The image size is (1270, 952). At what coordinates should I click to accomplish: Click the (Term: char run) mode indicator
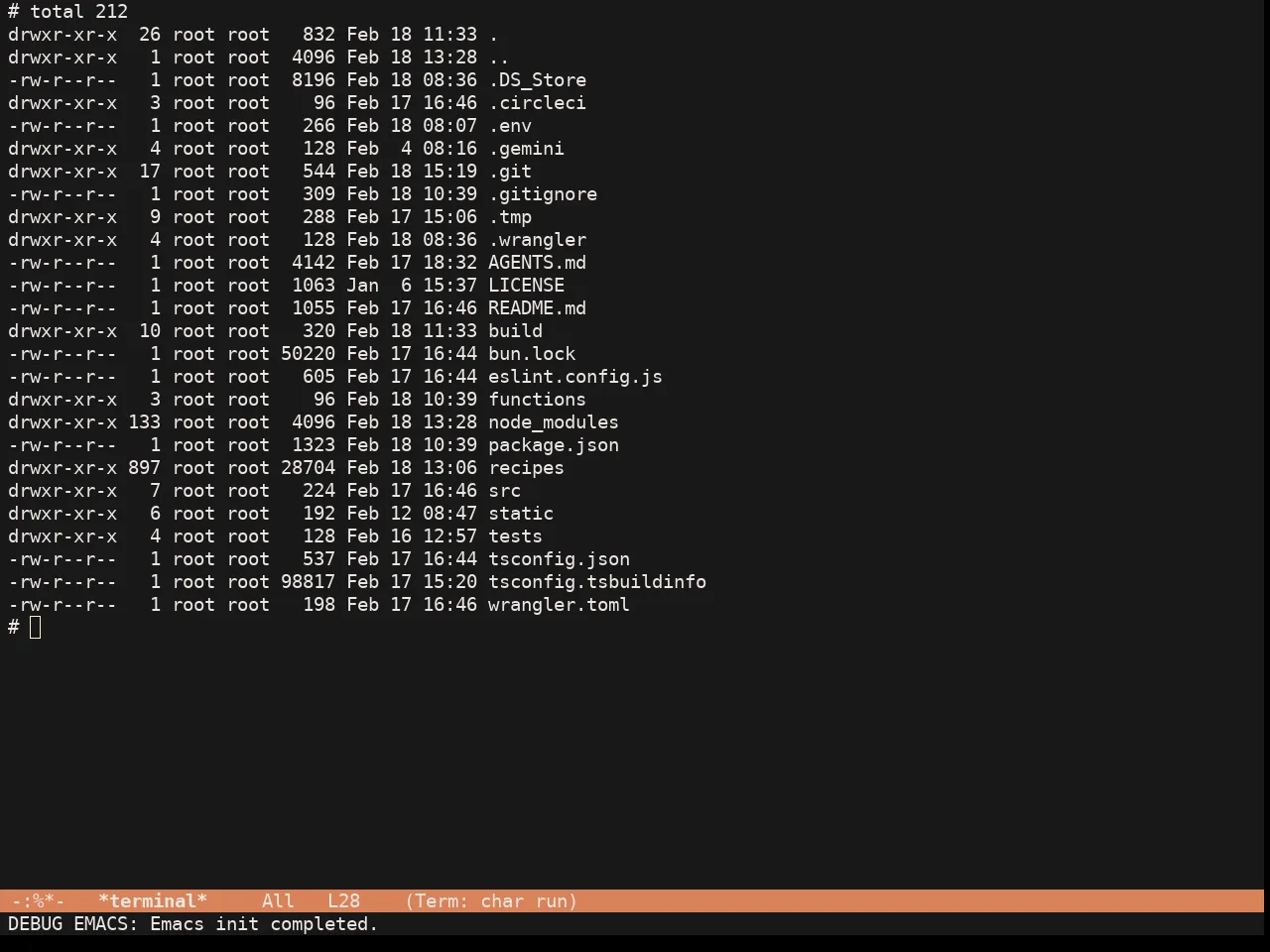tap(491, 901)
